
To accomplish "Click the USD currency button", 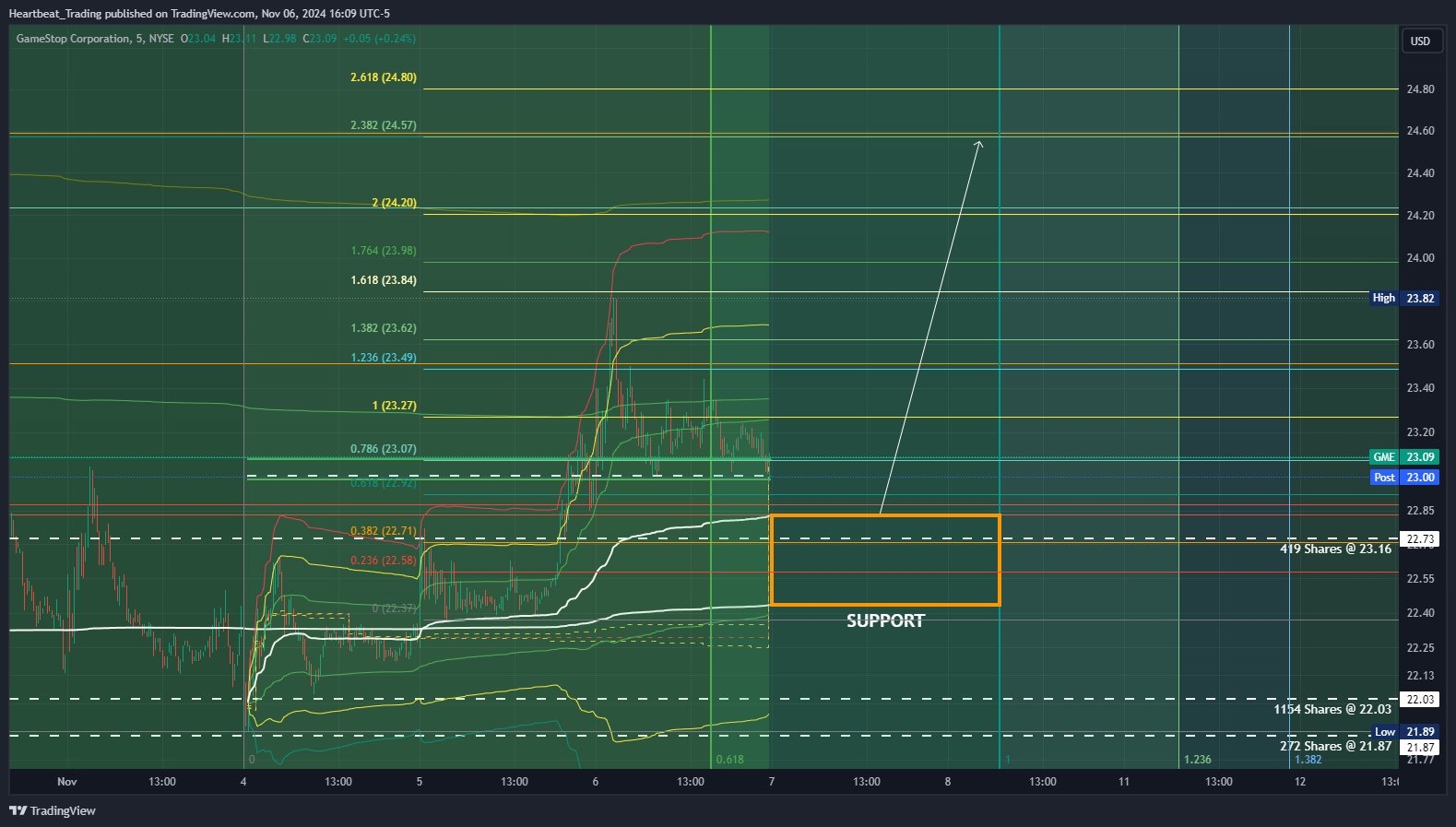I will point(1420,41).
